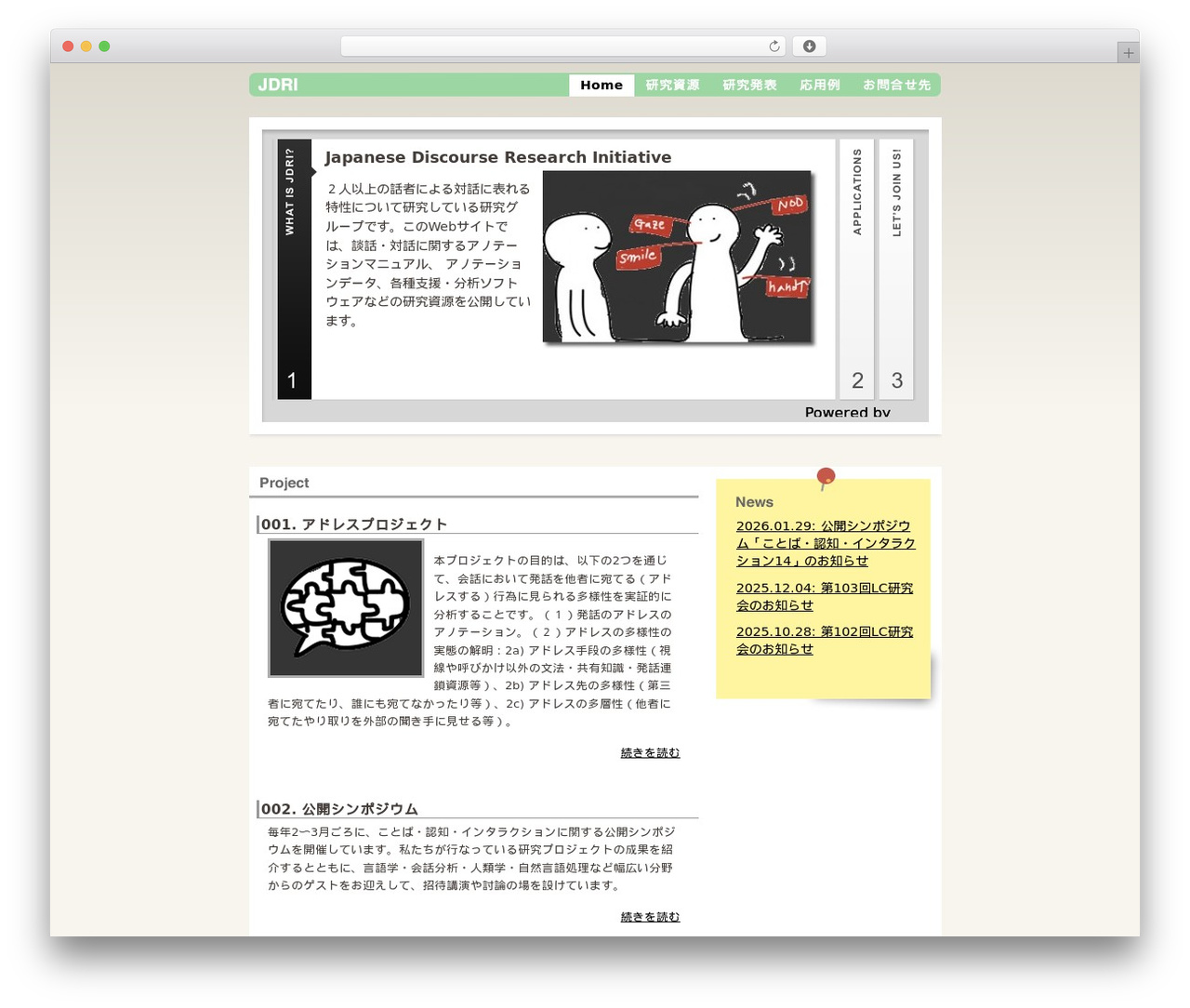Click the 001. アドレスプロジェクト heading
The height and width of the screenshot is (1008, 1190).
tap(354, 524)
